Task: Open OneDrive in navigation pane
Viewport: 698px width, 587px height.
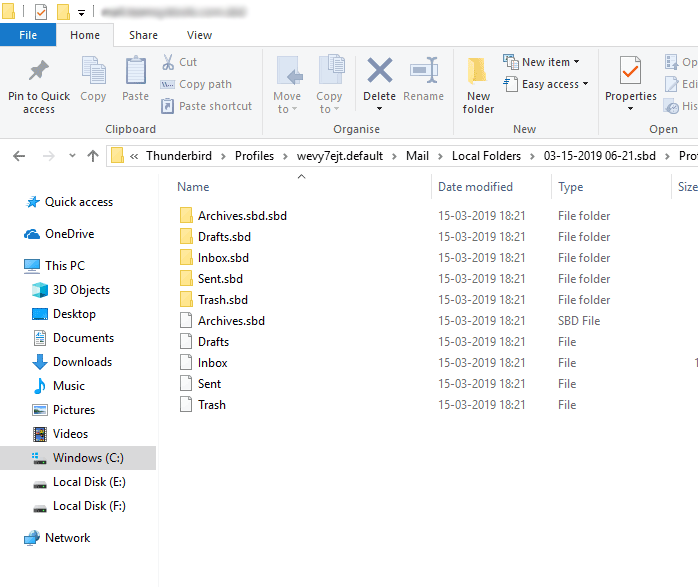Action: (x=69, y=234)
